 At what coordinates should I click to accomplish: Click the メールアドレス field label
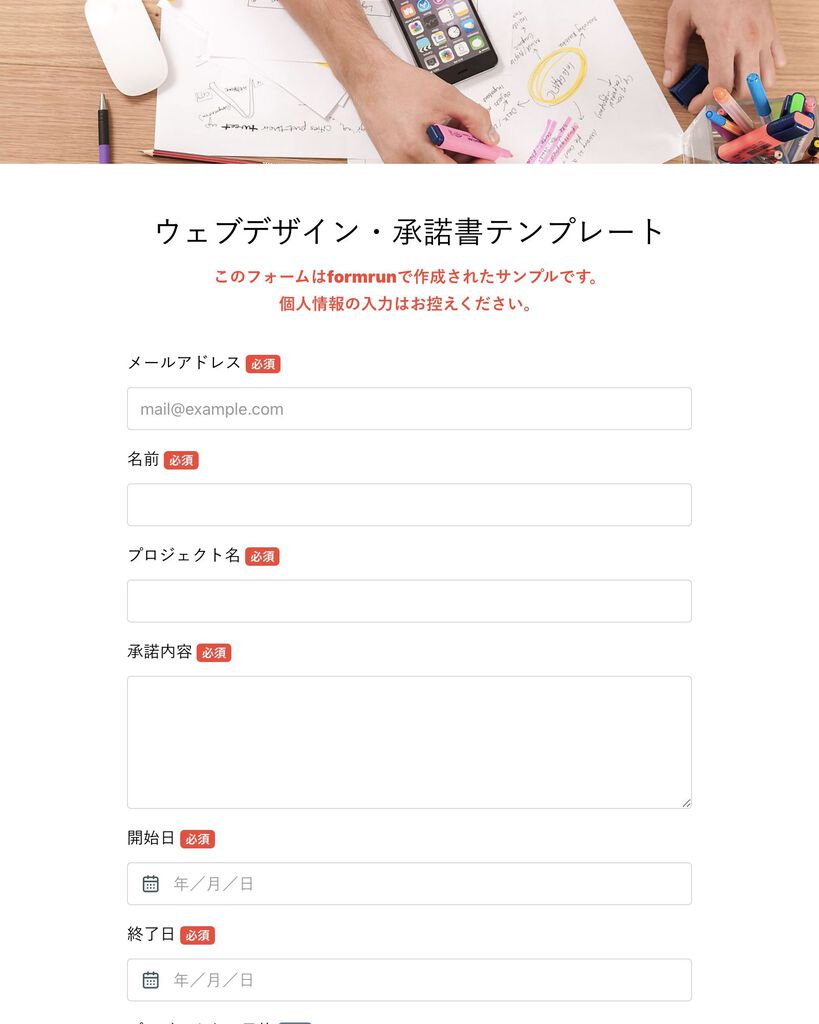tap(184, 363)
